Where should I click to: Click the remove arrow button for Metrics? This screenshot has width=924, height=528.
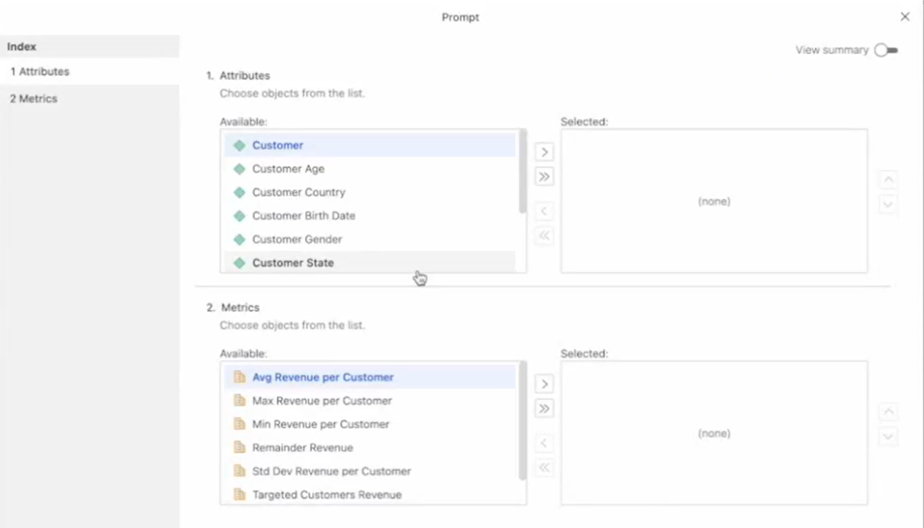coord(544,443)
